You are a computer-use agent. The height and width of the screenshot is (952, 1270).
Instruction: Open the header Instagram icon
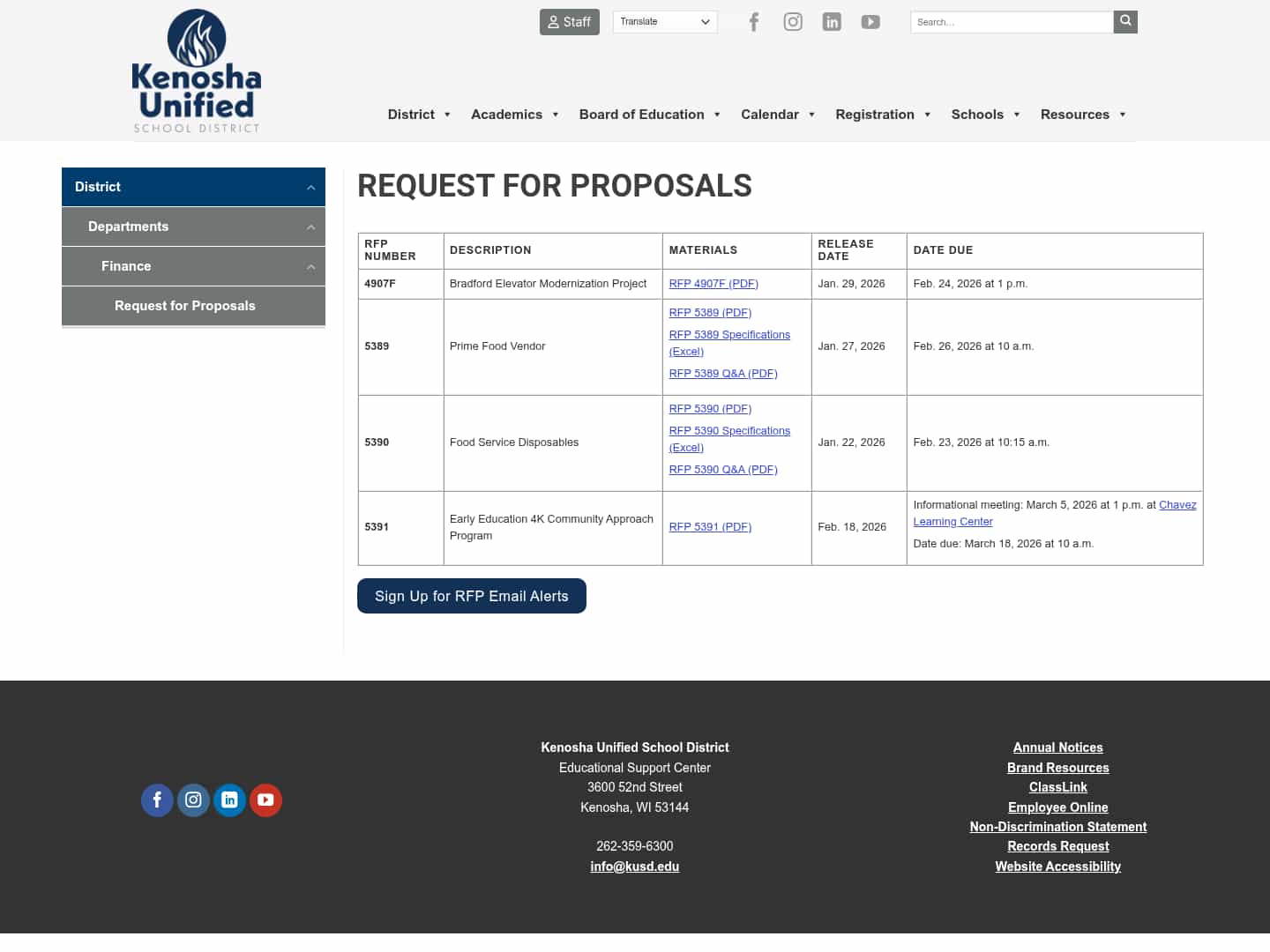tap(793, 22)
